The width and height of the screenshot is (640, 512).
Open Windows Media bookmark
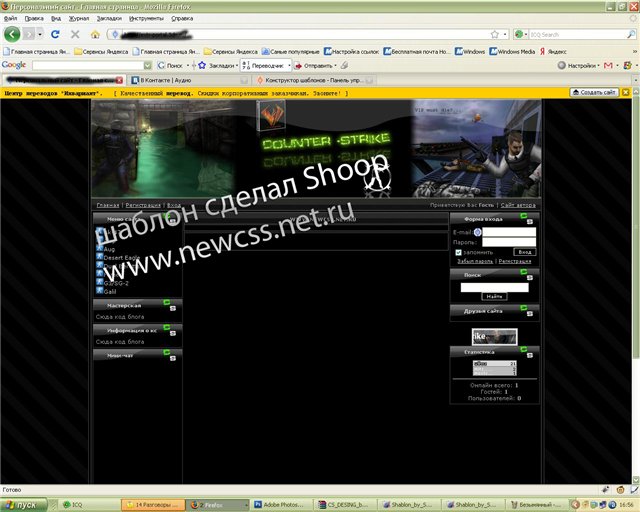click(512, 51)
